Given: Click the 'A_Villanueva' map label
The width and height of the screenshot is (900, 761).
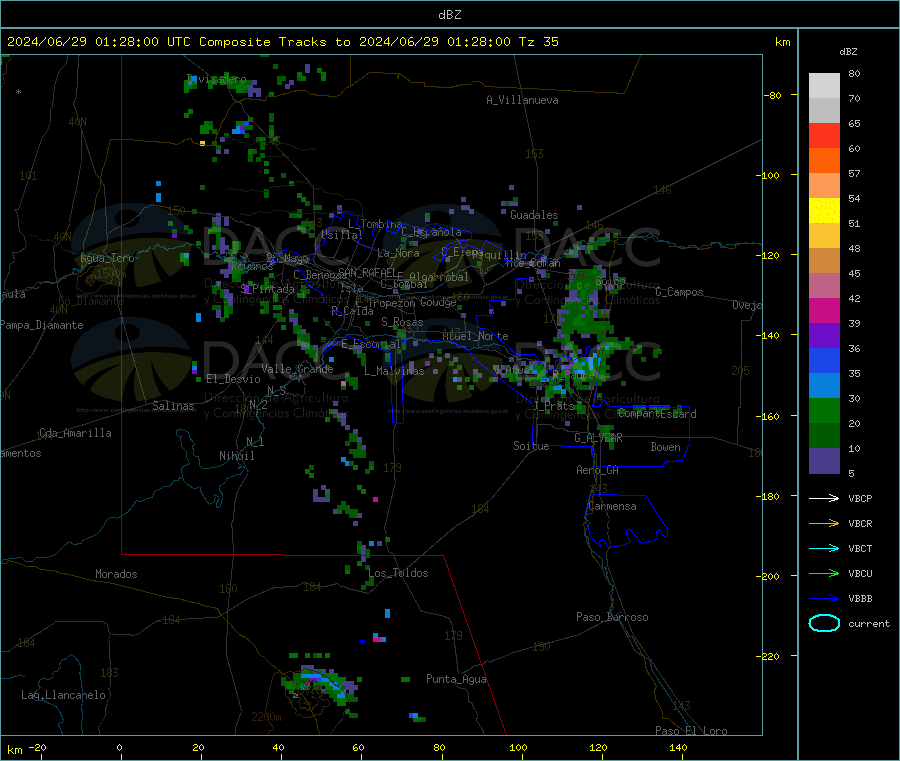Looking at the screenshot, I should pyautogui.click(x=522, y=100).
